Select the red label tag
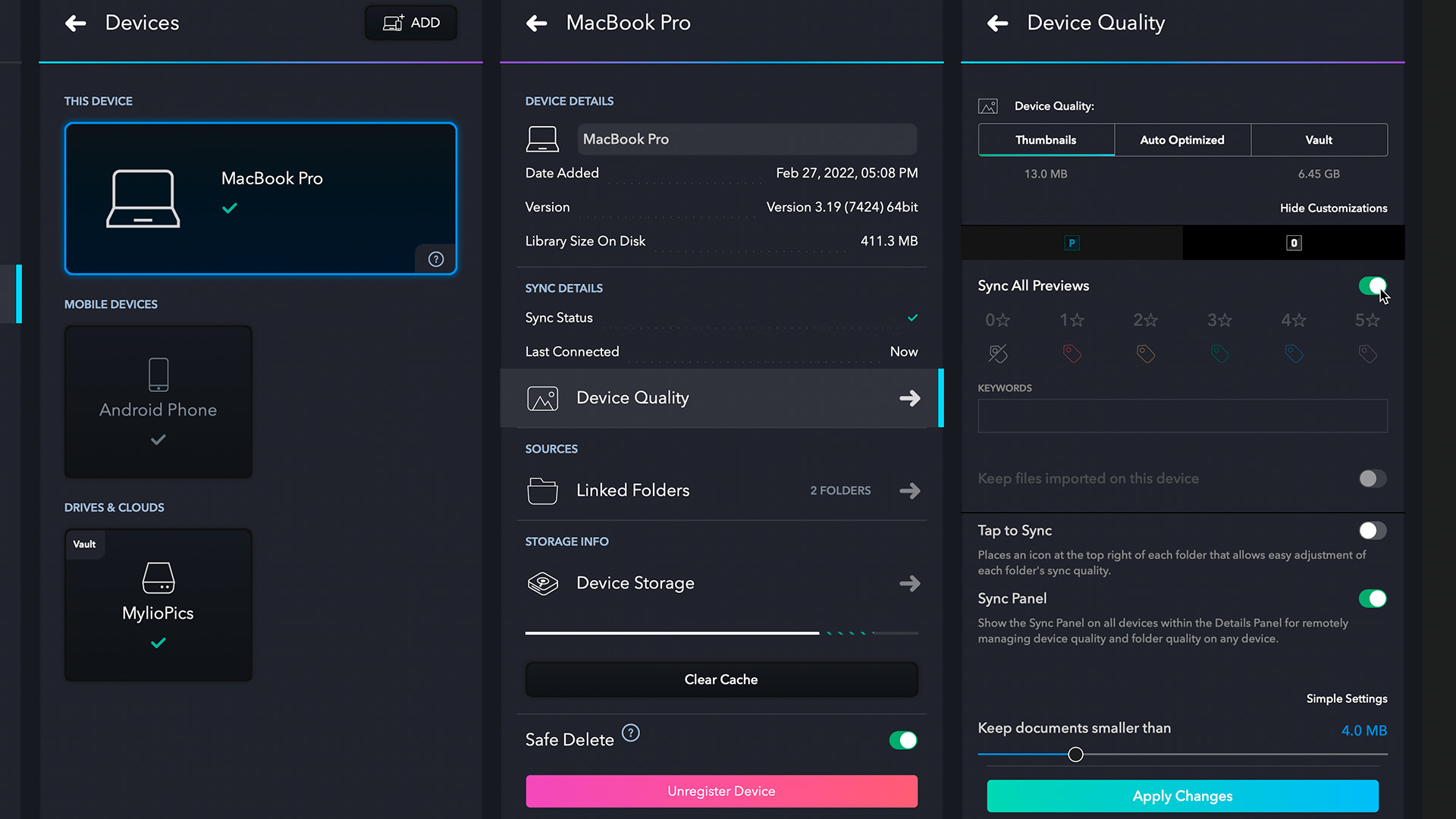 [x=1072, y=353]
